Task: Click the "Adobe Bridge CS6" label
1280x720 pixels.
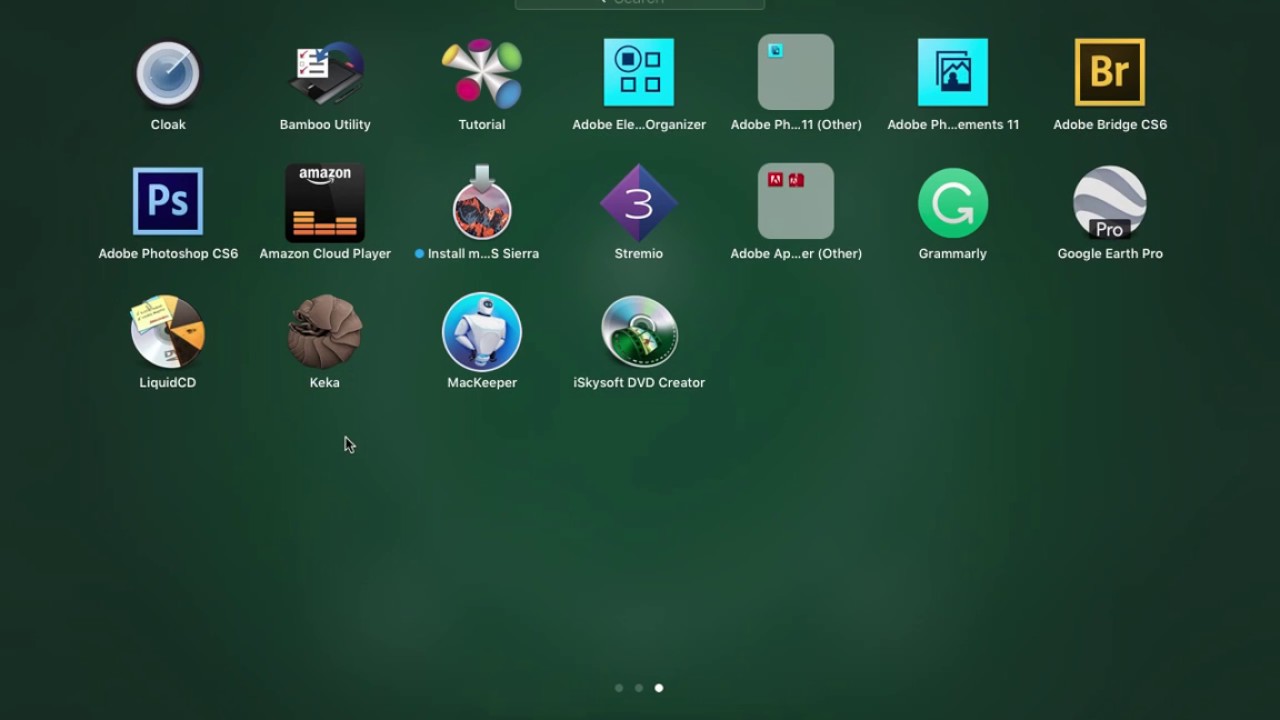Action: [x=1110, y=125]
